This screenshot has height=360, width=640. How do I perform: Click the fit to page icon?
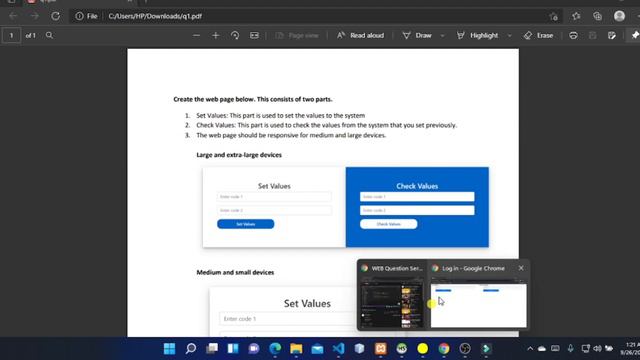pos(254,36)
